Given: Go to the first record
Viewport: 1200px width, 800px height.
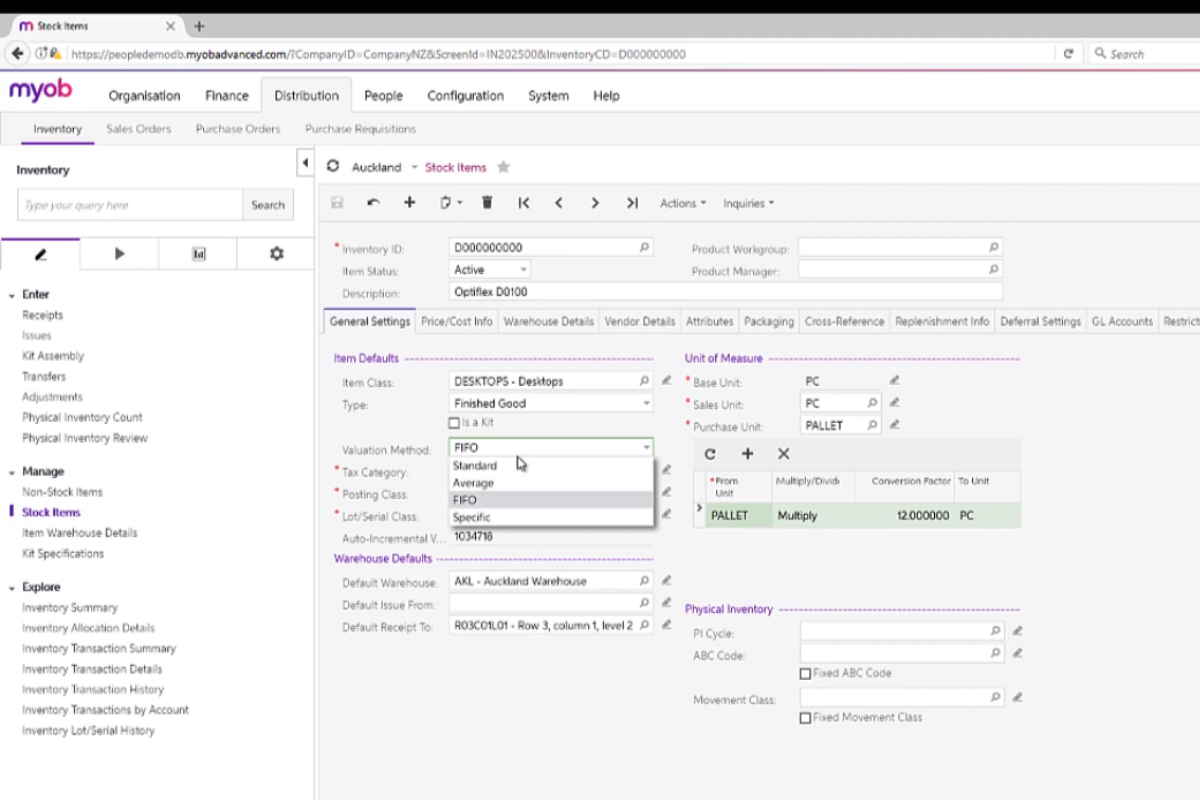Looking at the screenshot, I should [523, 203].
